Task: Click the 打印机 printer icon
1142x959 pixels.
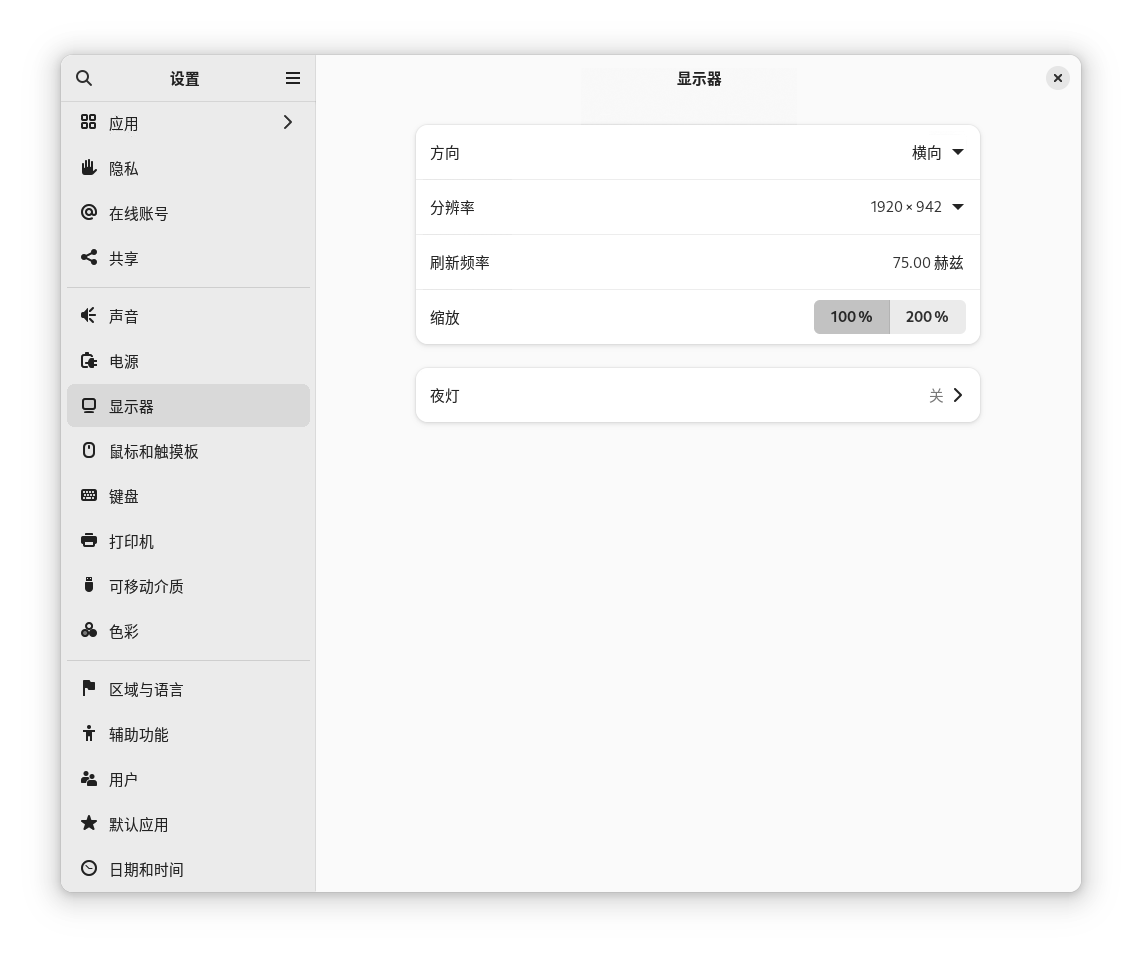Action: 89,540
